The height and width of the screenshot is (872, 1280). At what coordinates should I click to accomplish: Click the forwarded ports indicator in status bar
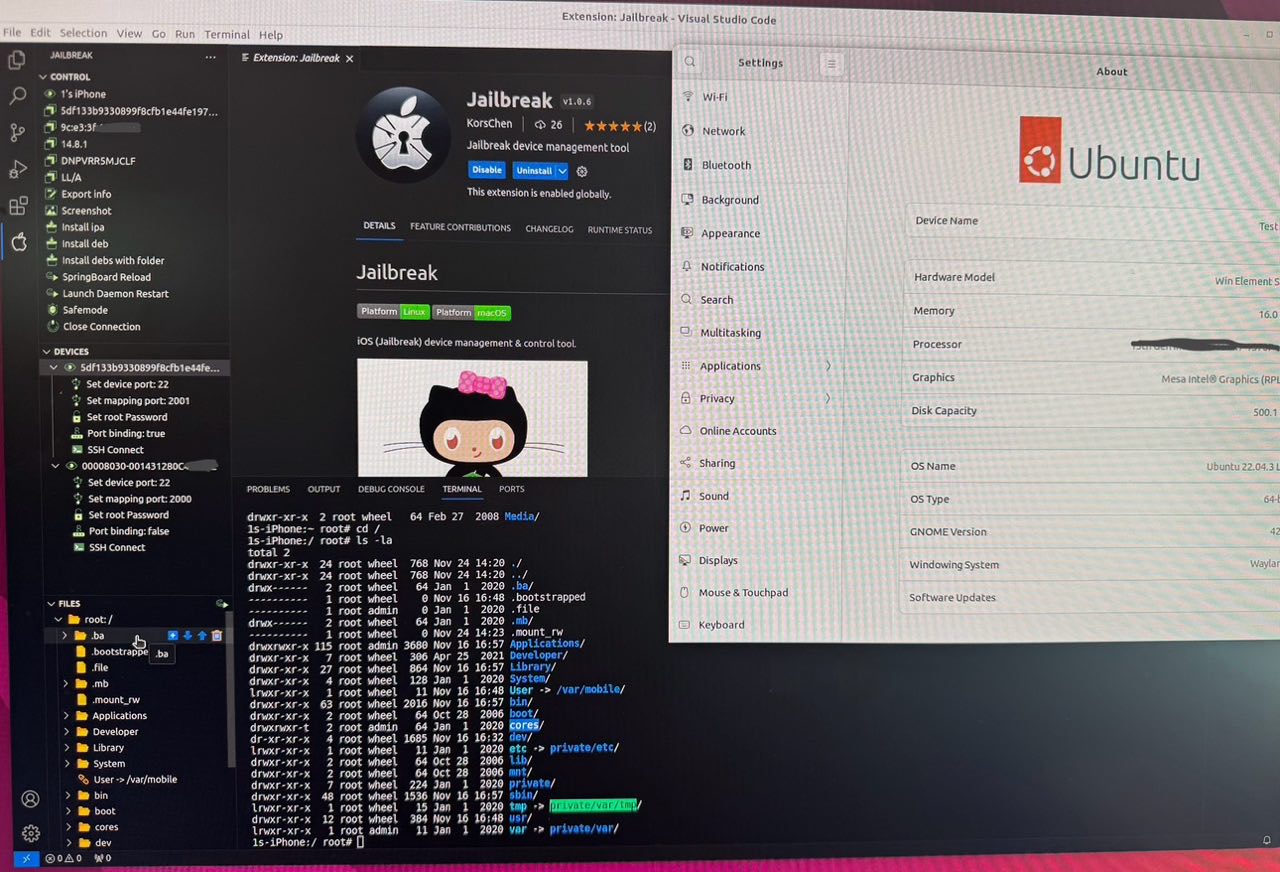coord(102,858)
